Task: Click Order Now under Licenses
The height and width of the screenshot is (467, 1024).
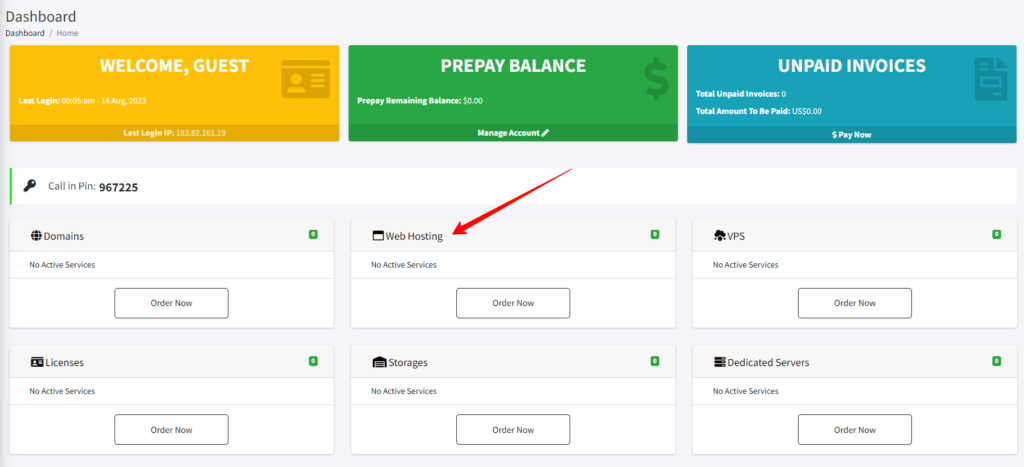Action: [x=171, y=429]
